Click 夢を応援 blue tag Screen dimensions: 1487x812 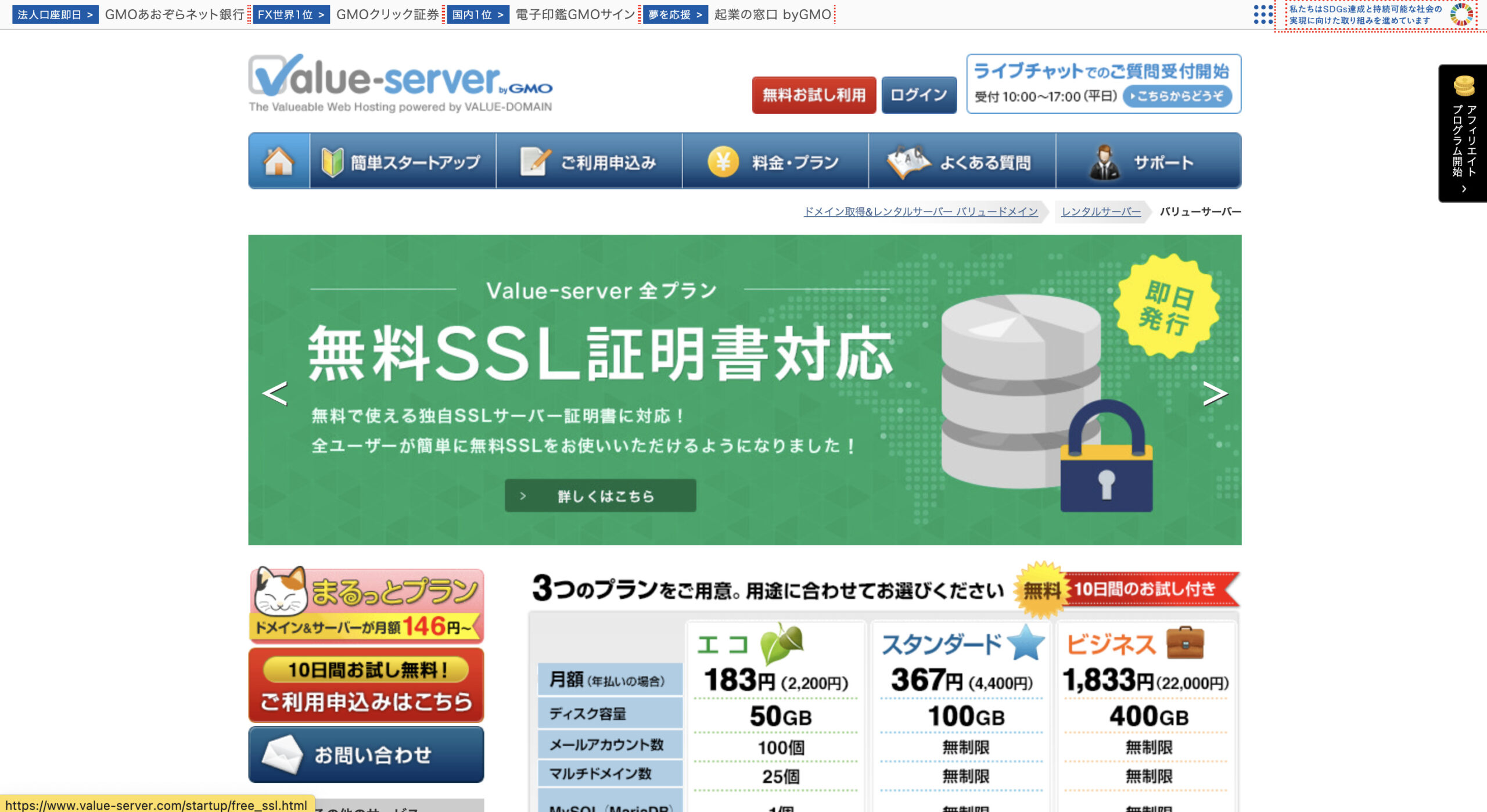coord(676,15)
